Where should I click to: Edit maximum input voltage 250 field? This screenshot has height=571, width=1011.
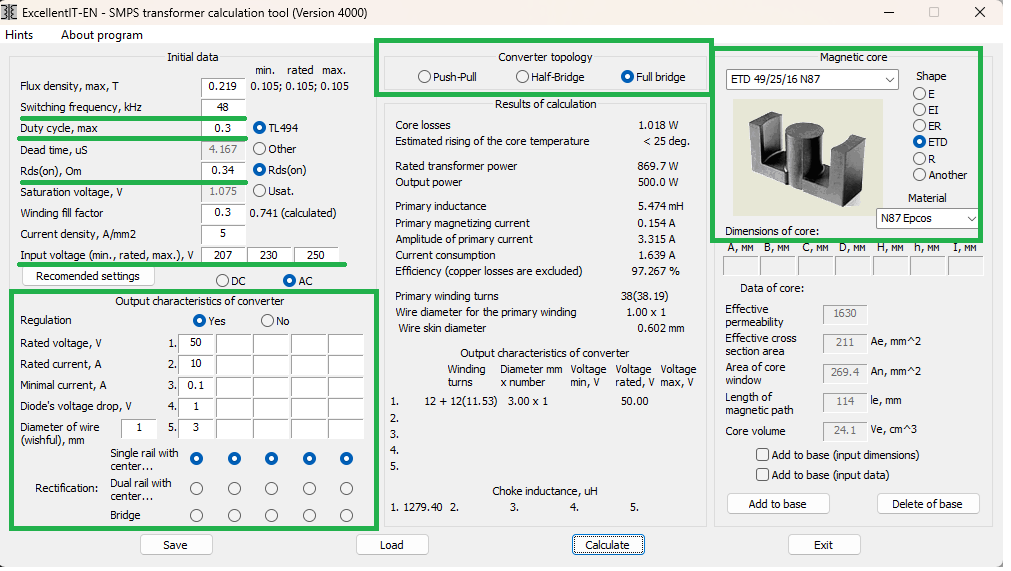[316, 255]
